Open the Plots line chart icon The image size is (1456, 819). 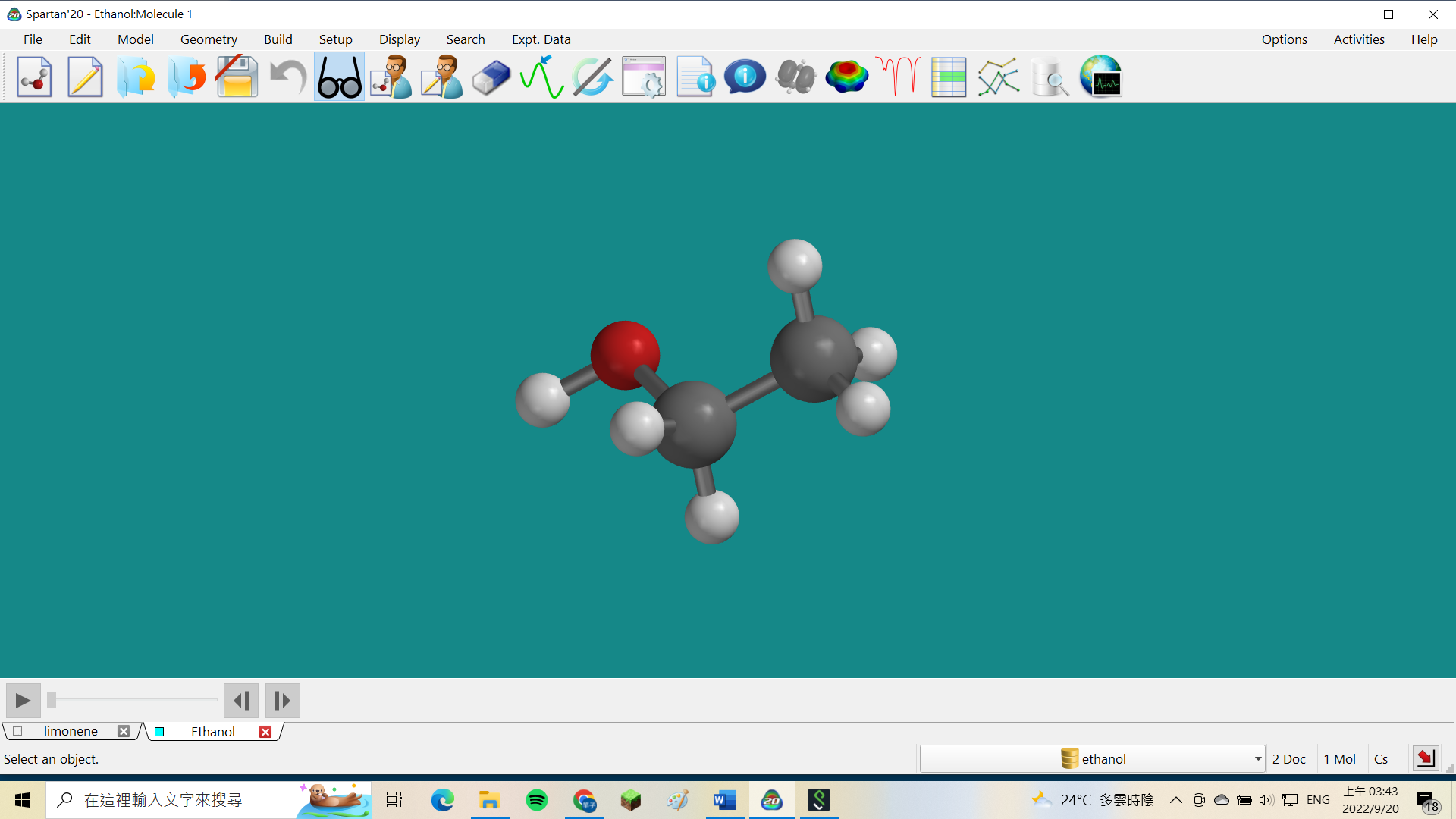pos(999,77)
